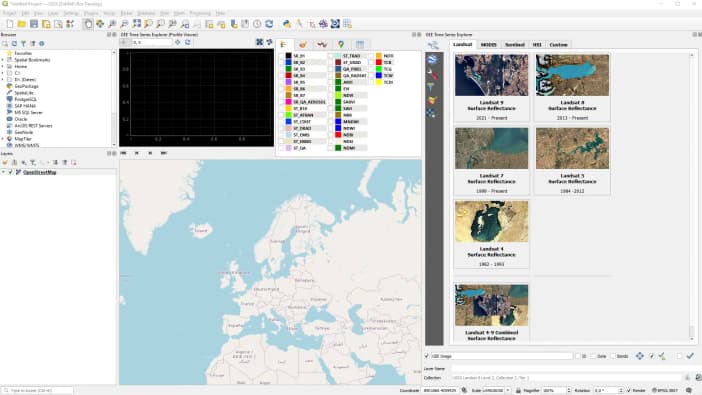
Task: Click the black SR_B1 color swatch
Action: [x=289, y=56]
